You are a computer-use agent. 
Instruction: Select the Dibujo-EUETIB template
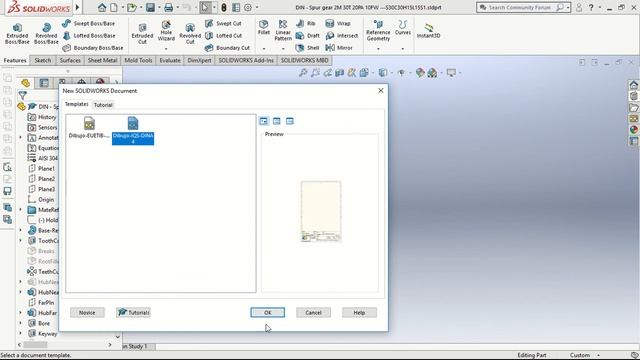[89, 128]
